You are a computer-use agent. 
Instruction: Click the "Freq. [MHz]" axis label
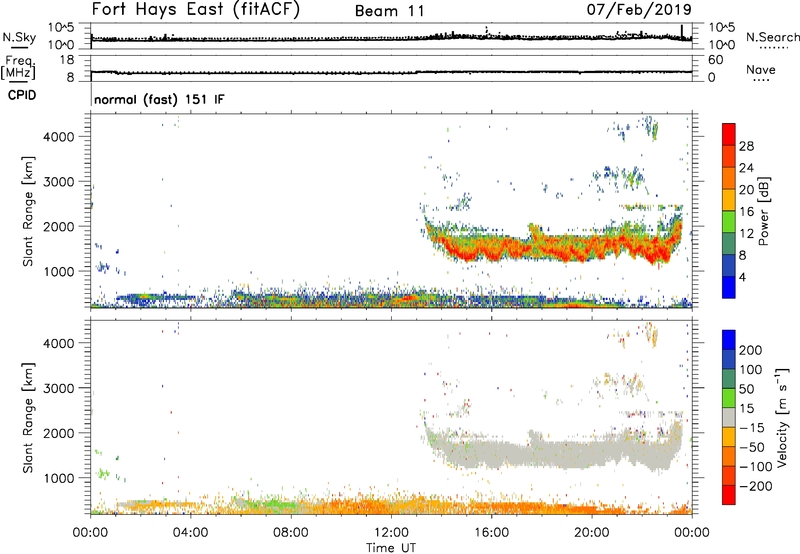pyautogui.click(x=18, y=68)
